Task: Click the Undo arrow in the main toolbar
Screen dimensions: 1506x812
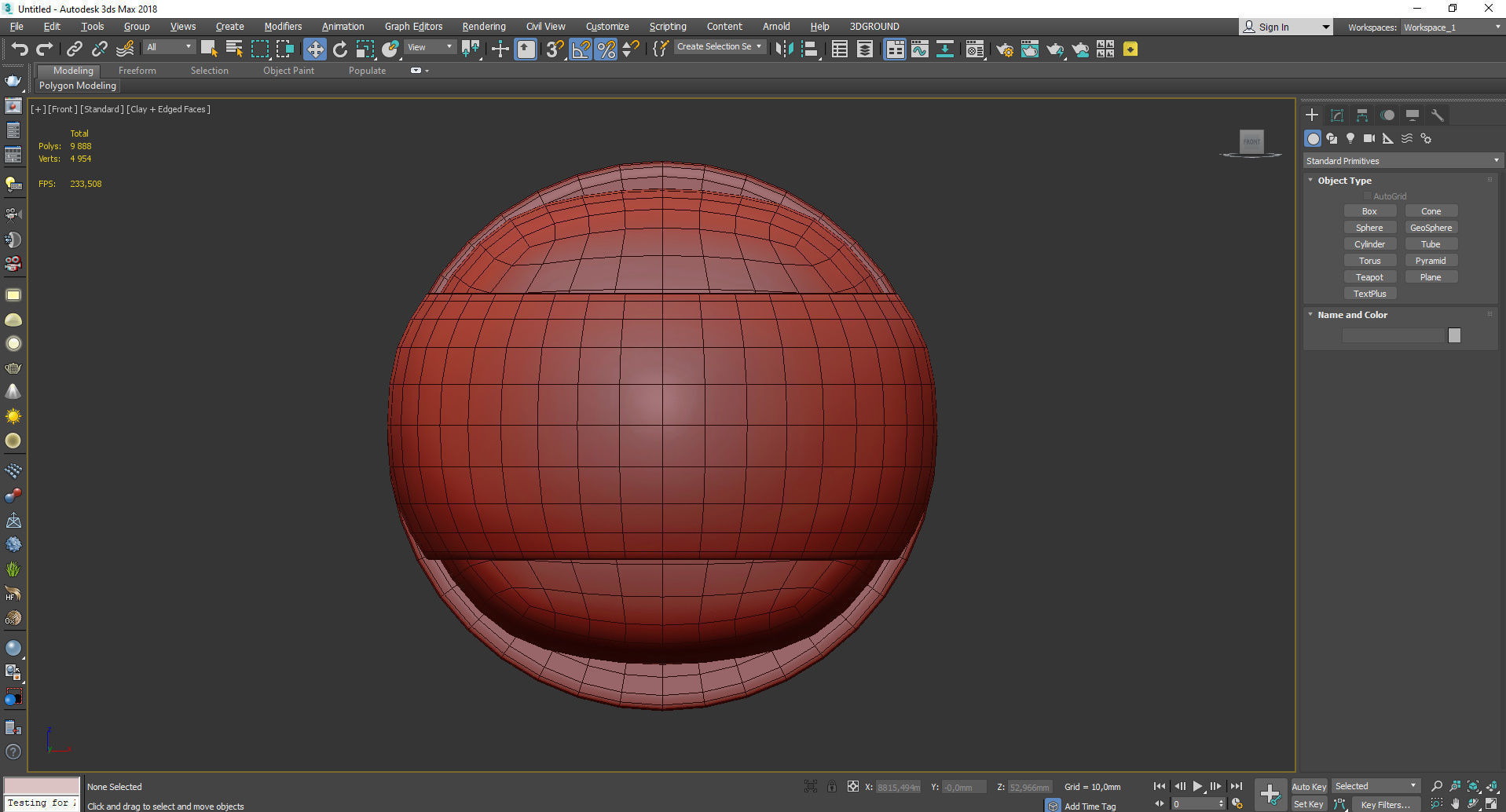Action: click(x=20, y=49)
